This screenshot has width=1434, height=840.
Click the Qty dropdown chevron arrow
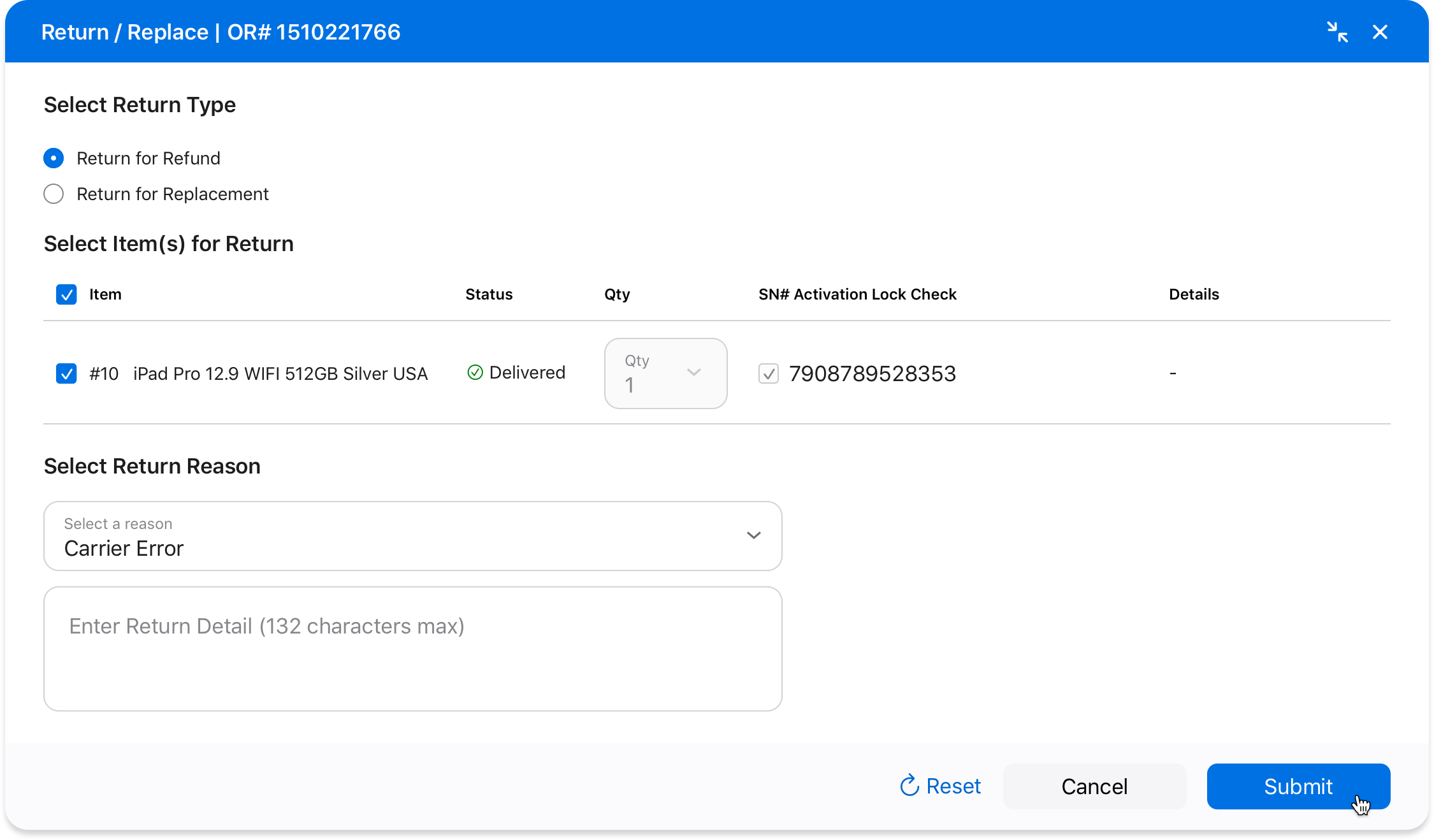tap(694, 372)
